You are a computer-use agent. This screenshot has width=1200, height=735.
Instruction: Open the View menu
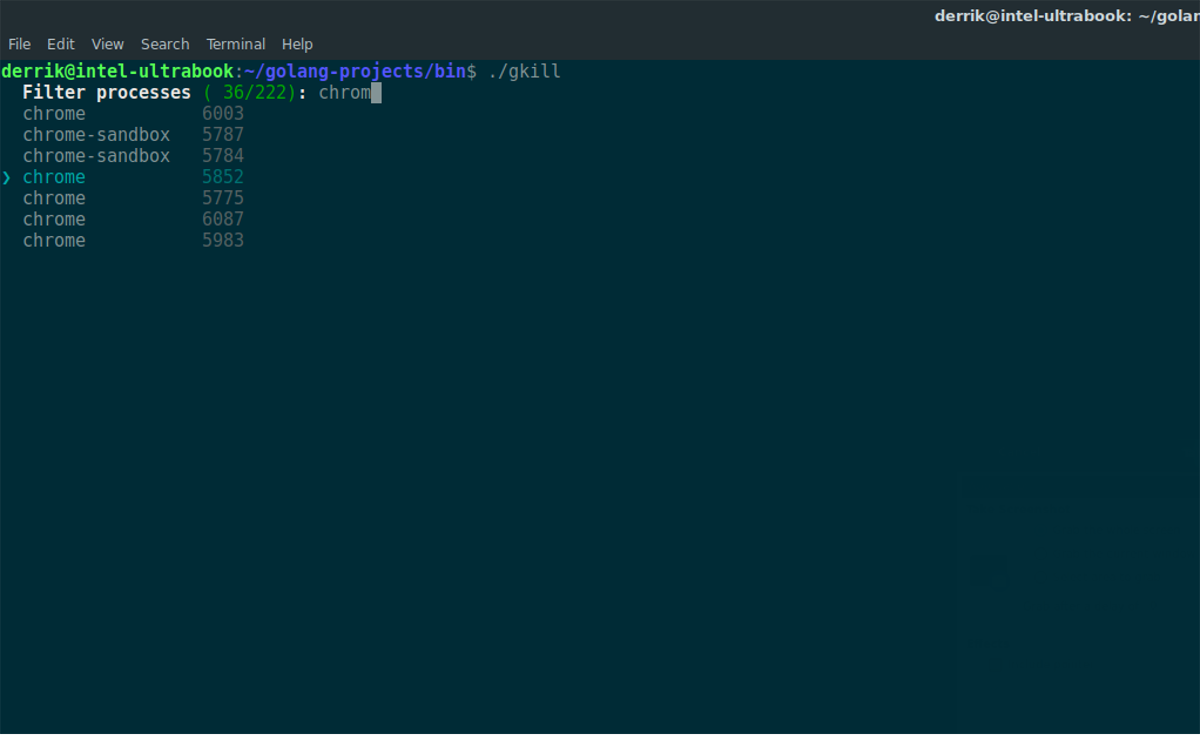(x=108, y=44)
